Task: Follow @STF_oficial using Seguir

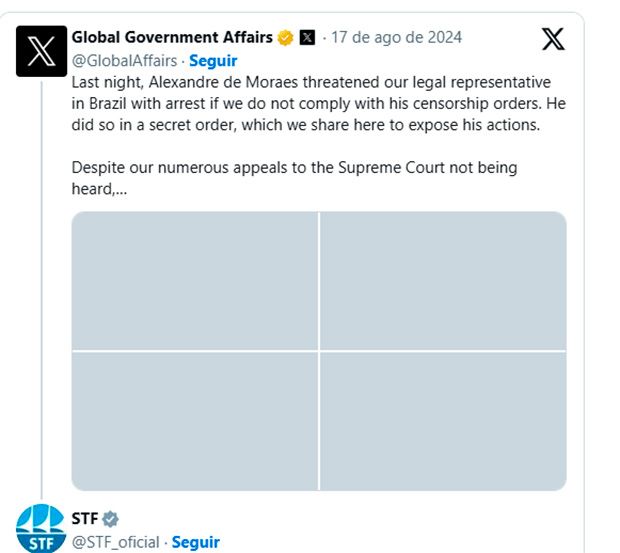Action: (196, 542)
